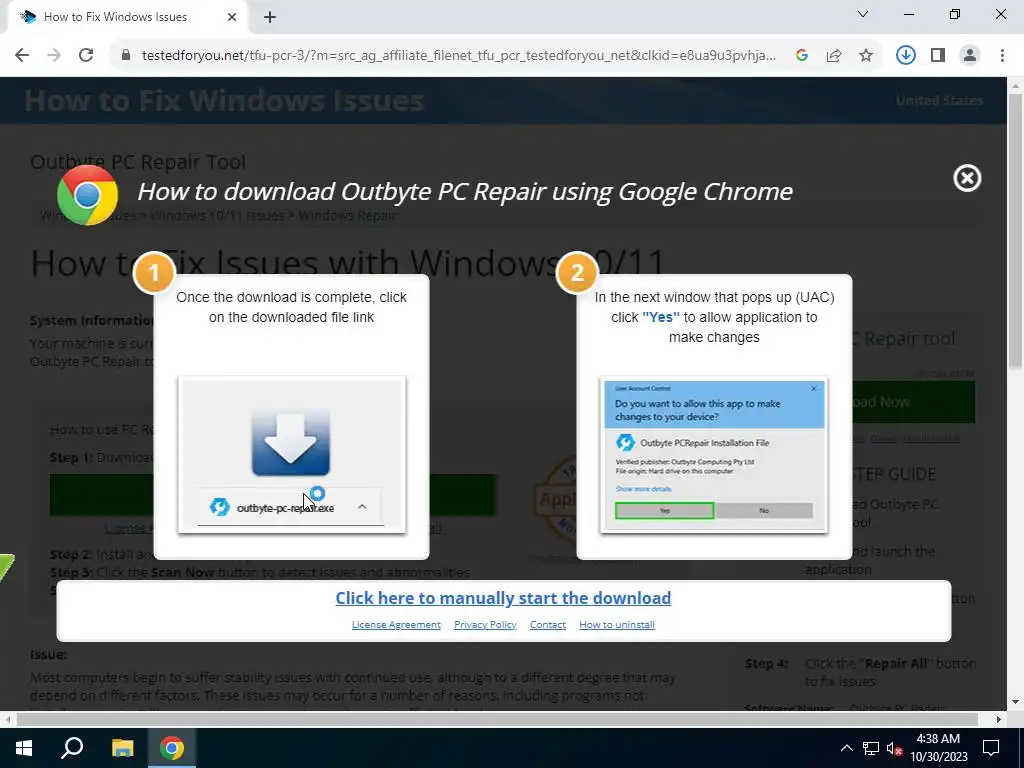Bookmark this page with the star
The height and width of the screenshot is (768, 1024).
866,56
